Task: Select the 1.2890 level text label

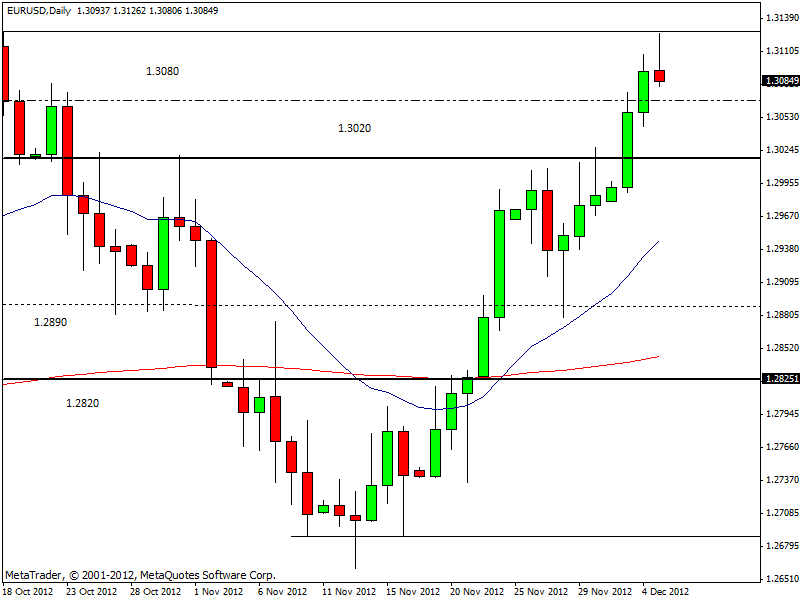Action: 50,323
